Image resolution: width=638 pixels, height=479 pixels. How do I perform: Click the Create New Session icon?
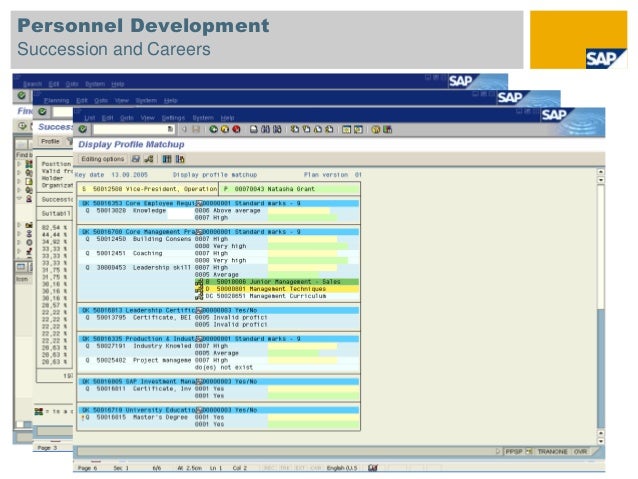click(x=346, y=129)
